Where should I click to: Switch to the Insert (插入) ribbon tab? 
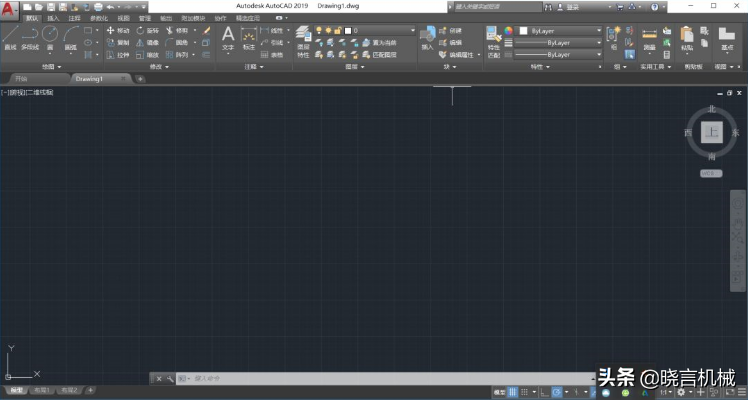(x=53, y=18)
